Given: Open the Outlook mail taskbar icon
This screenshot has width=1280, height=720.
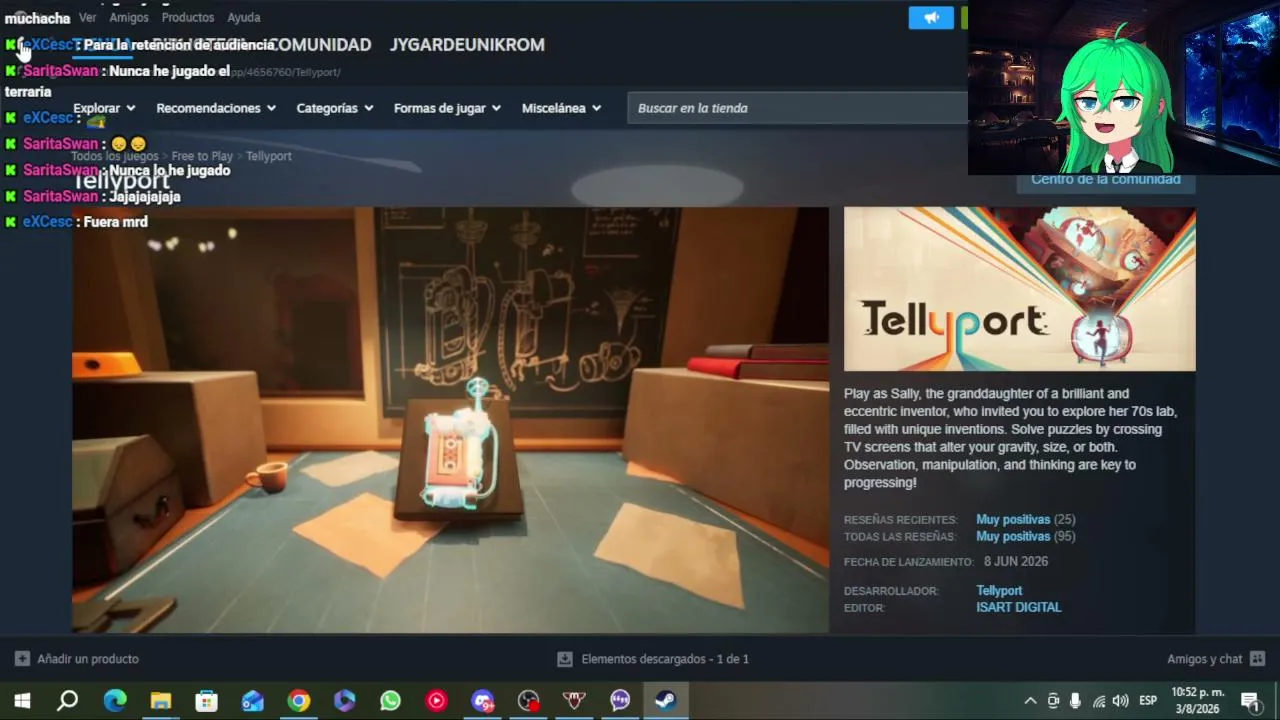Looking at the screenshot, I should [253, 700].
